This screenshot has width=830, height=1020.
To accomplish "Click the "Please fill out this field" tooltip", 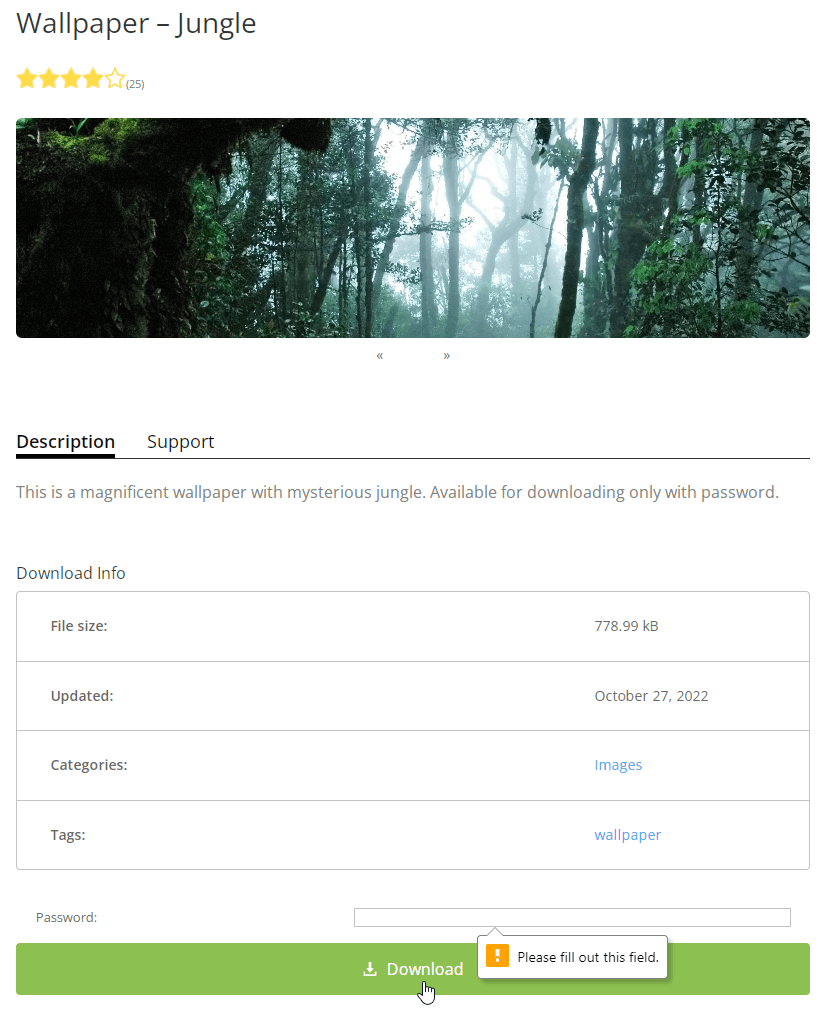I will (588, 957).
